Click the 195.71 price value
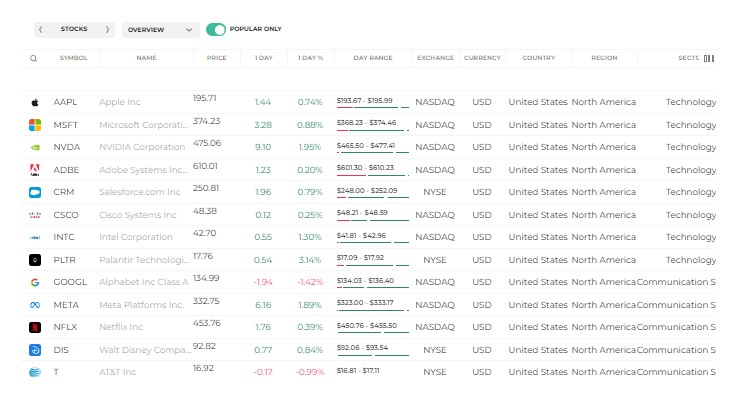This screenshot has height=395, width=736. click(205, 98)
